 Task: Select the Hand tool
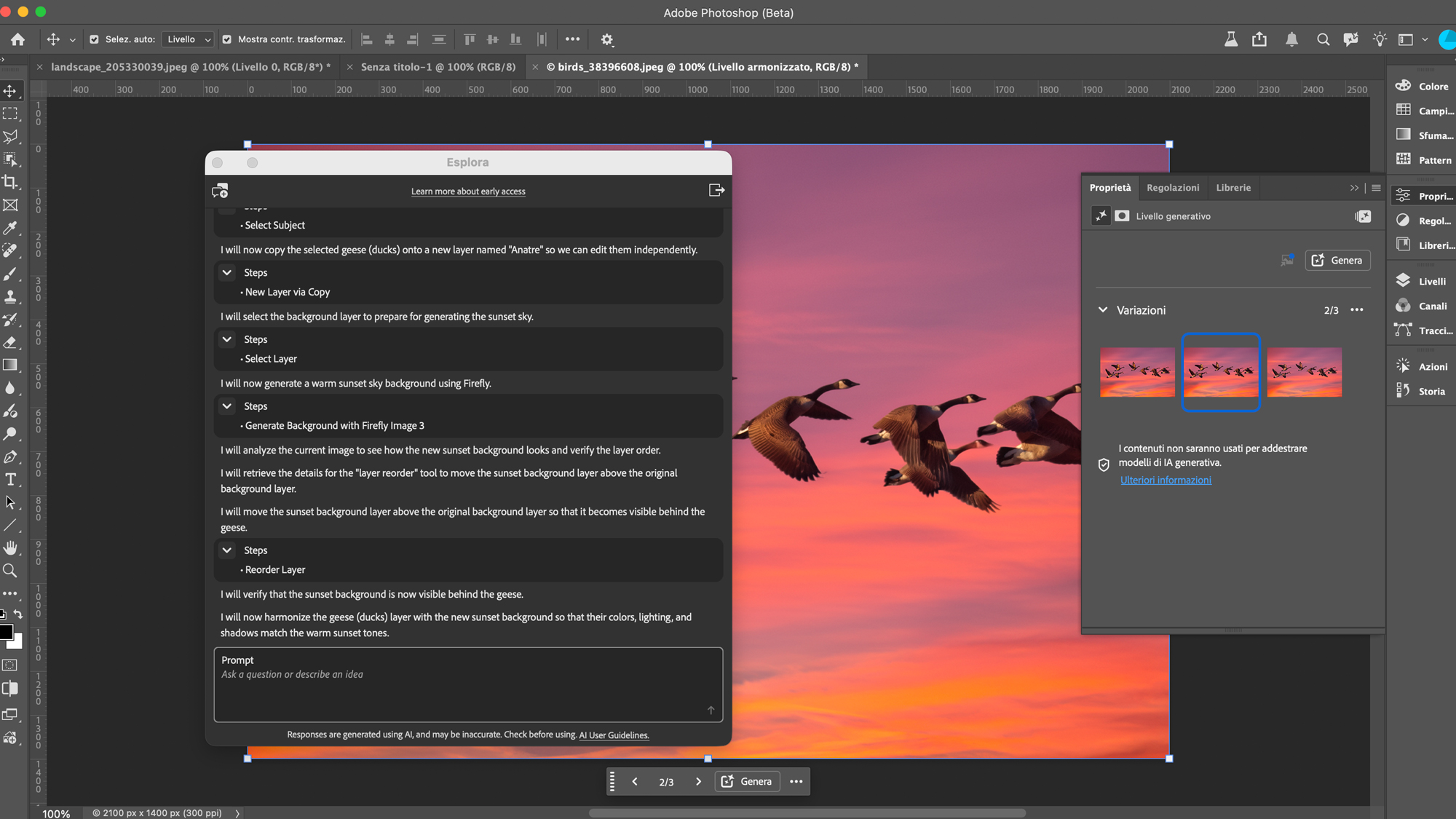[x=10, y=547]
